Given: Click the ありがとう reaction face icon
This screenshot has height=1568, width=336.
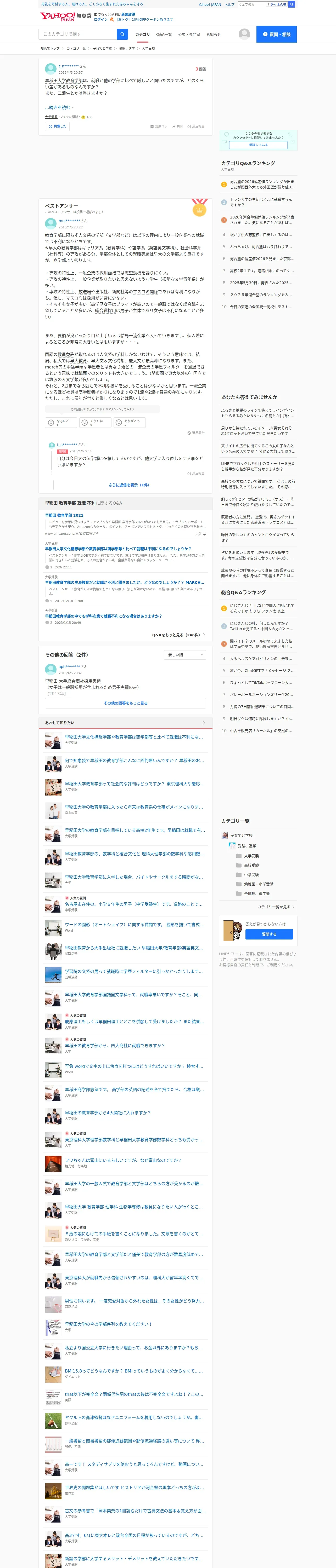Looking at the screenshot, I should tap(119, 422).
